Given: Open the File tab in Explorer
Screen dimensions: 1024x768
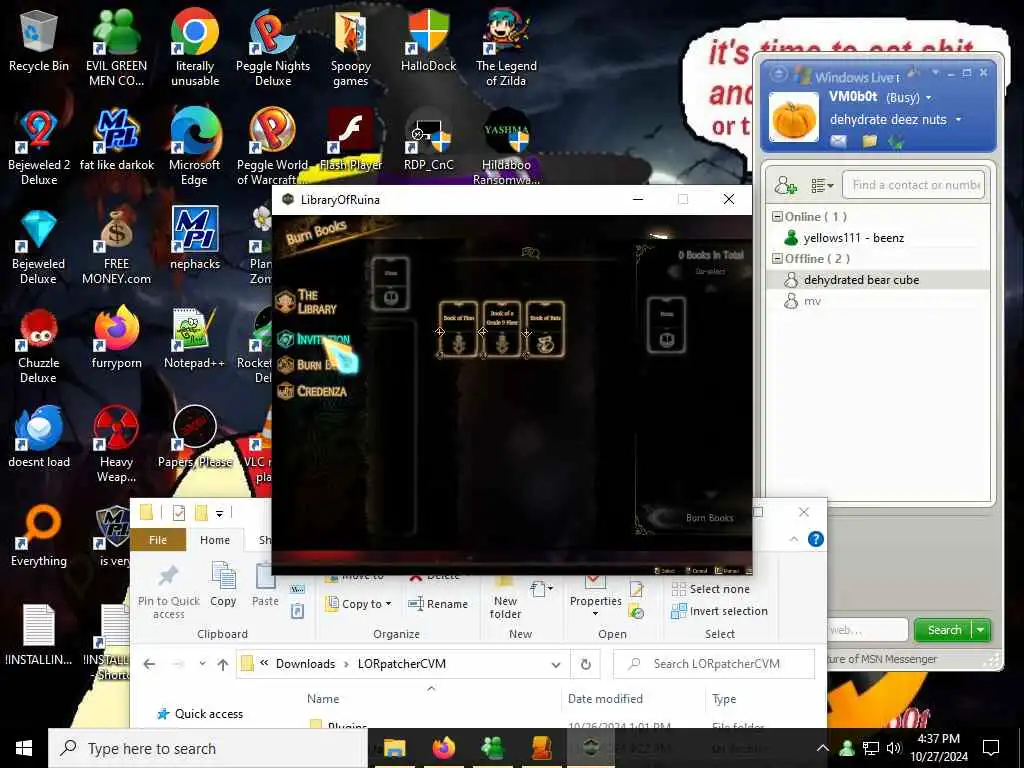Looking at the screenshot, I should 158,540.
